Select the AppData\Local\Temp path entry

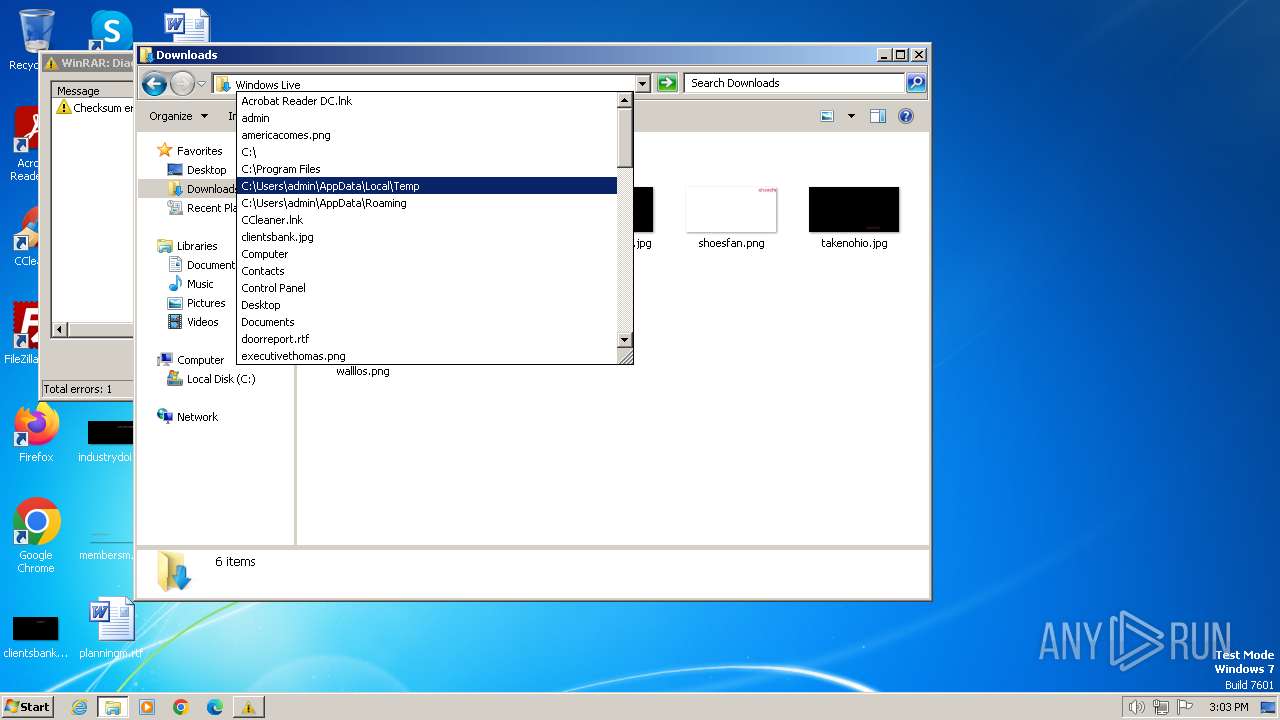(427, 186)
